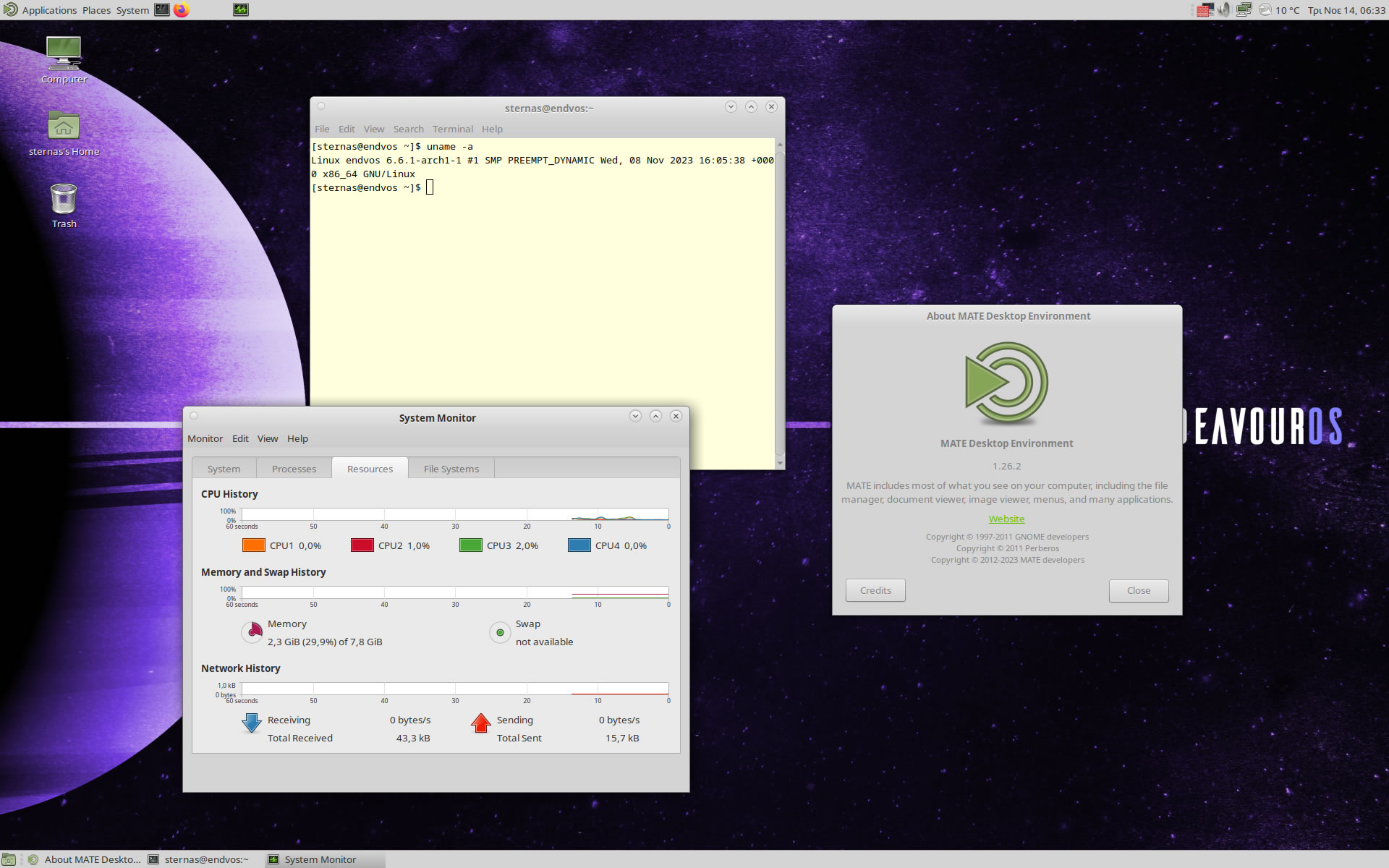Viewport: 1389px width, 868px height.
Task: Maximize the System Monitor window
Action: pyautogui.click(x=655, y=416)
